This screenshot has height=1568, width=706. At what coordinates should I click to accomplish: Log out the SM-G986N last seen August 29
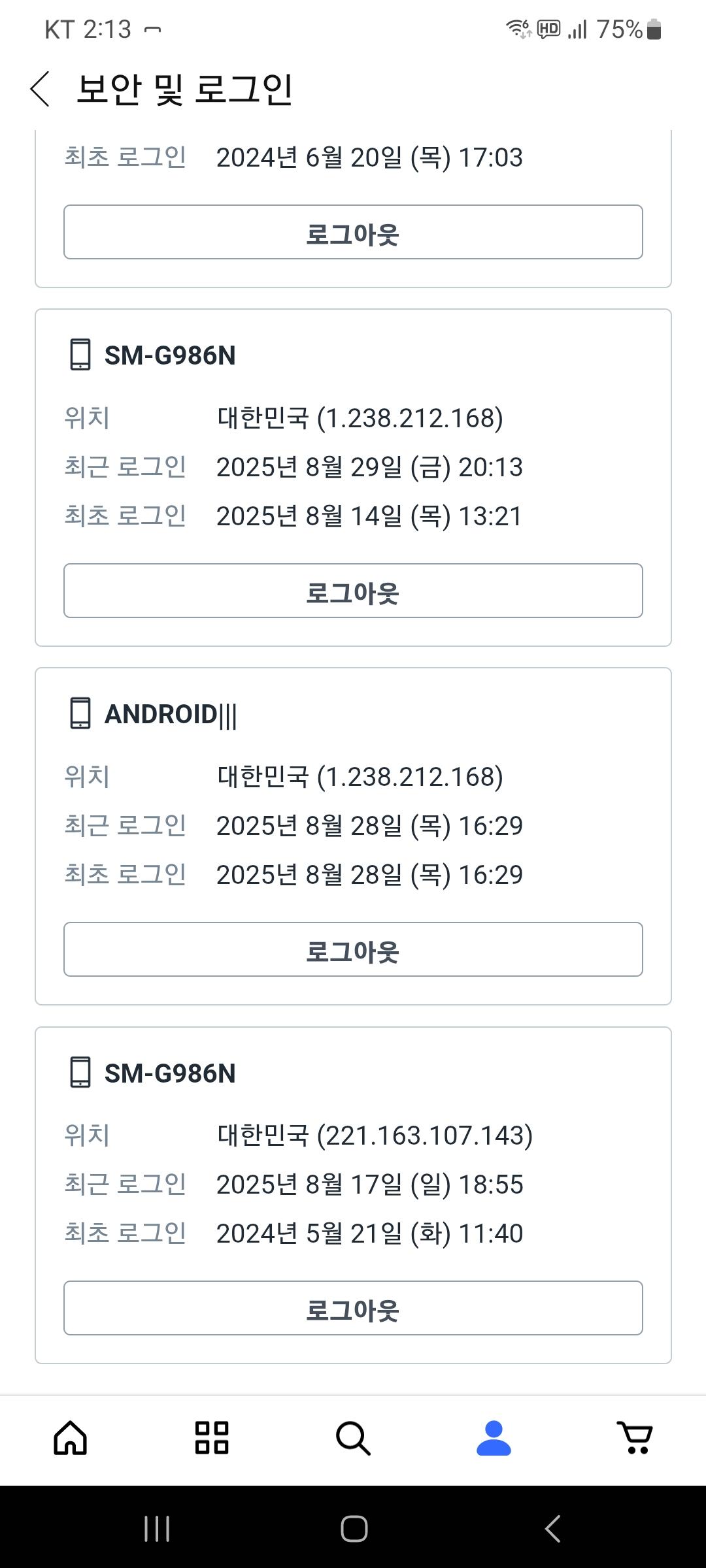[353, 591]
